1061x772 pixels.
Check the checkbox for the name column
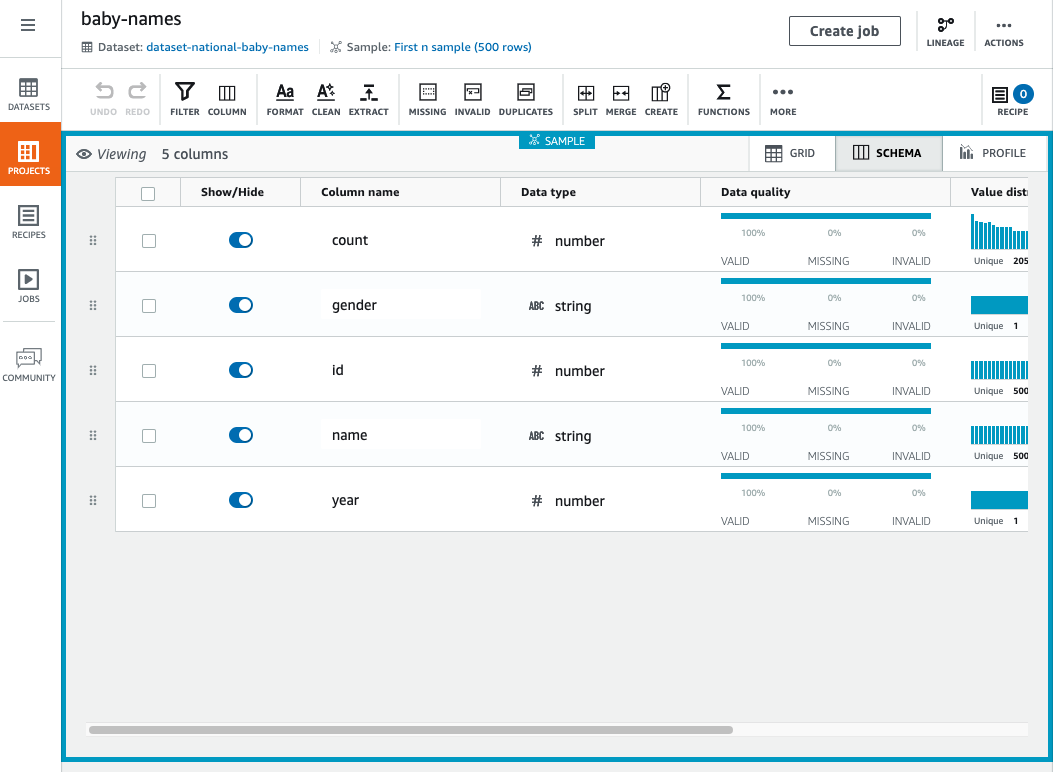tap(149, 435)
